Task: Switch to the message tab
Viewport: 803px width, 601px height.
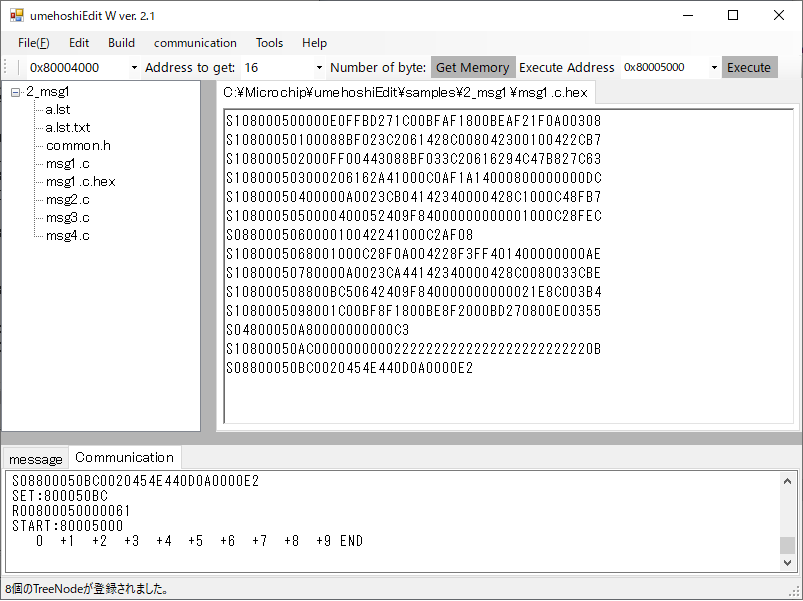Action: (36, 459)
